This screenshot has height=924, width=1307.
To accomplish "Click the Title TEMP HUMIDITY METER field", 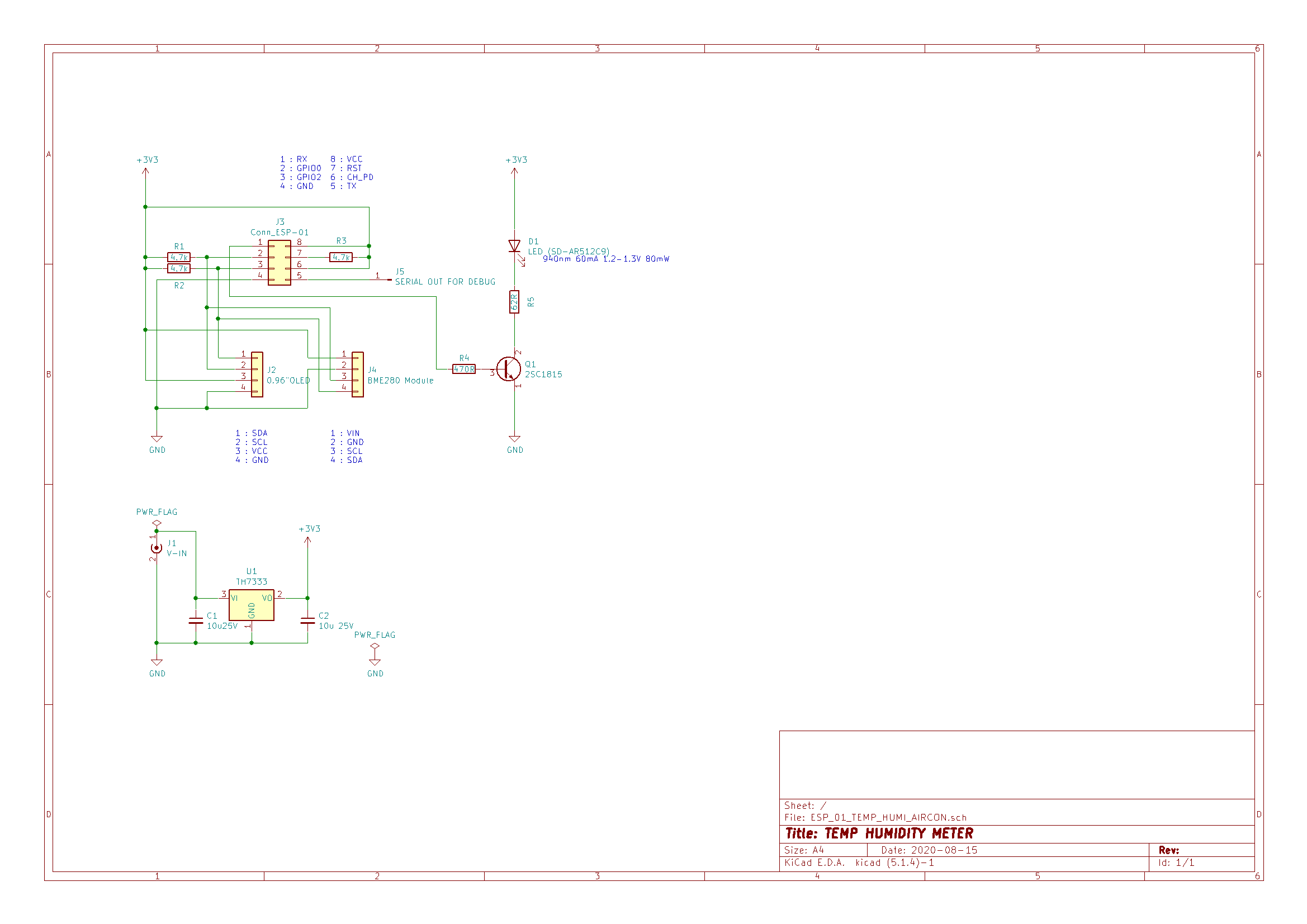I will [x=879, y=833].
